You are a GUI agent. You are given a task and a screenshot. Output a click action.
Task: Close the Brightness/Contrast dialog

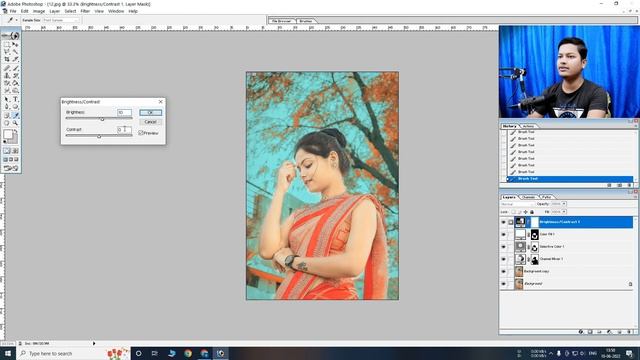pos(160,101)
